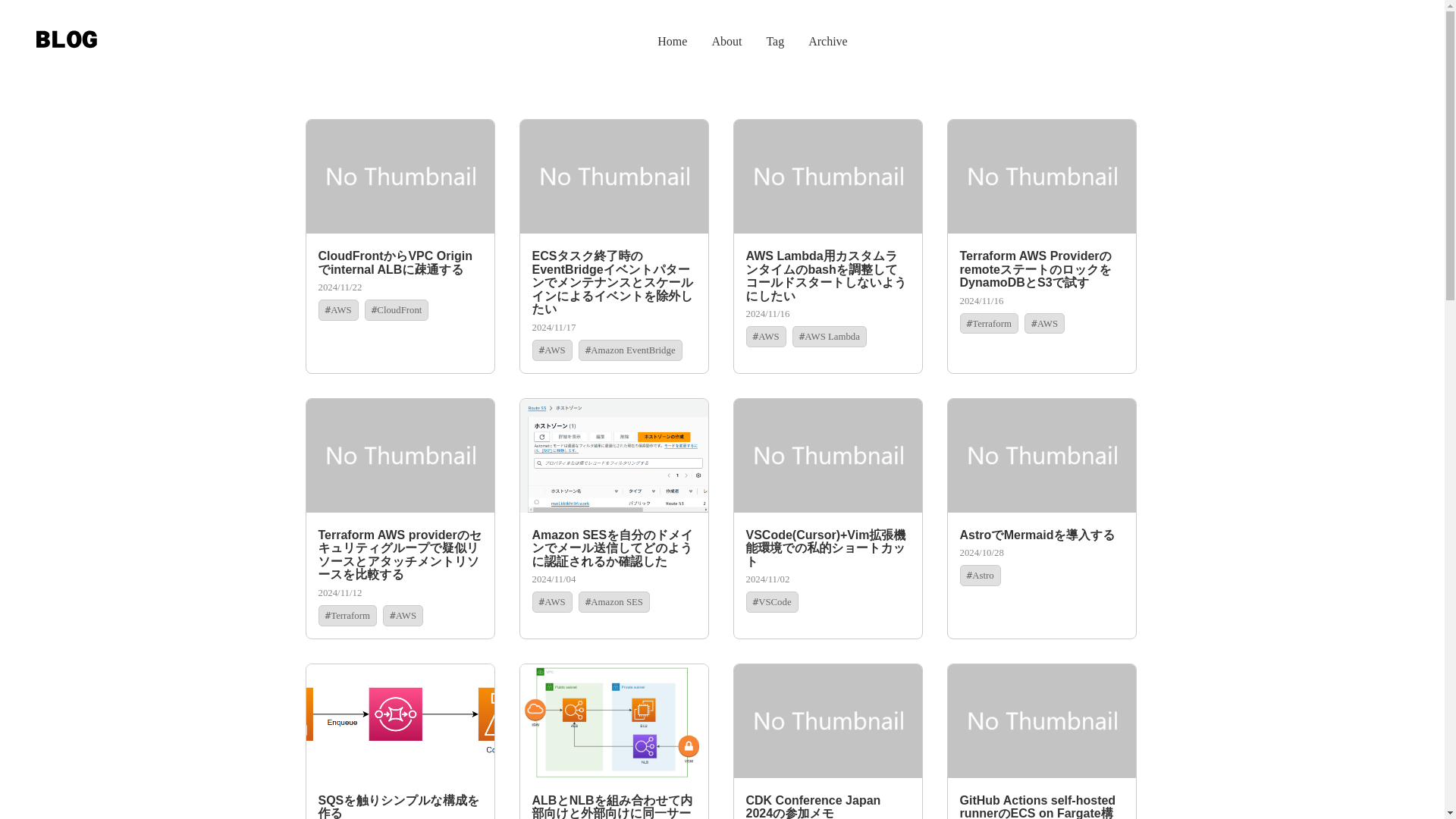The height and width of the screenshot is (819, 1456).
Task: Open the Astro Mermaid article thumbnail
Action: (x=1042, y=456)
